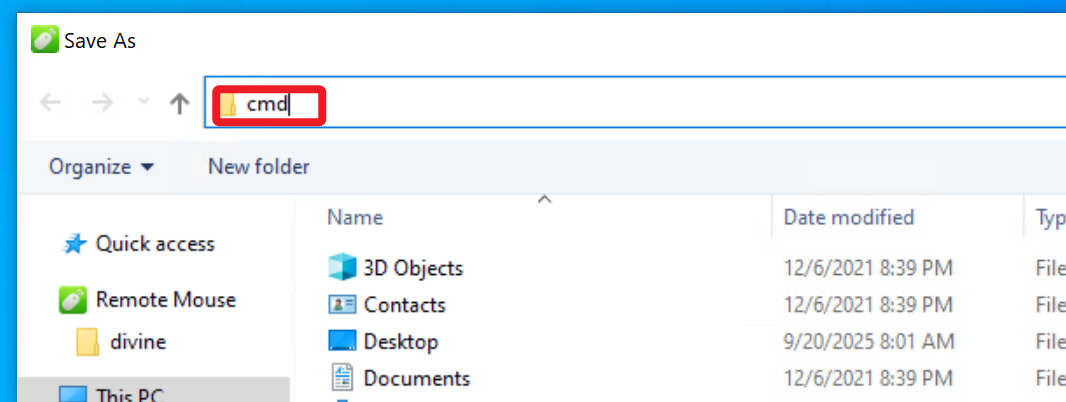
Task: Go back using the back arrow
Action: coord(50,103)
